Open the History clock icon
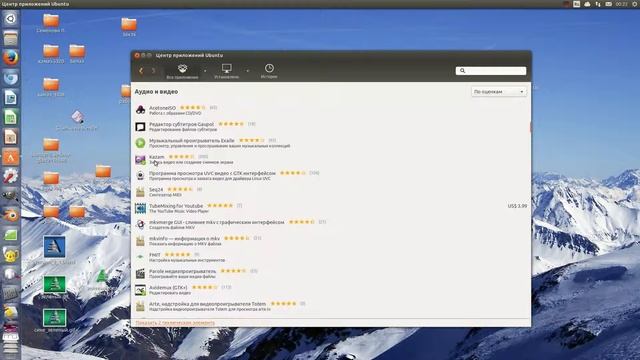 [269, 68]
